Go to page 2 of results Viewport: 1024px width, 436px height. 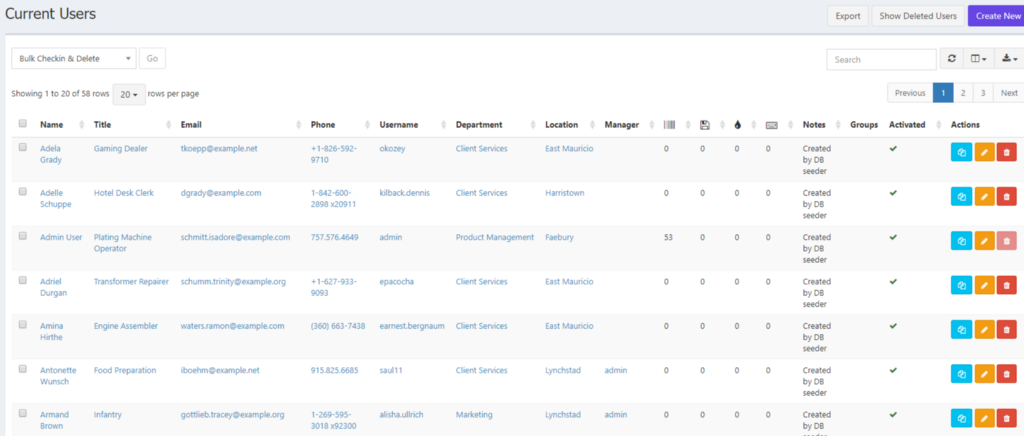click(962, 93)
